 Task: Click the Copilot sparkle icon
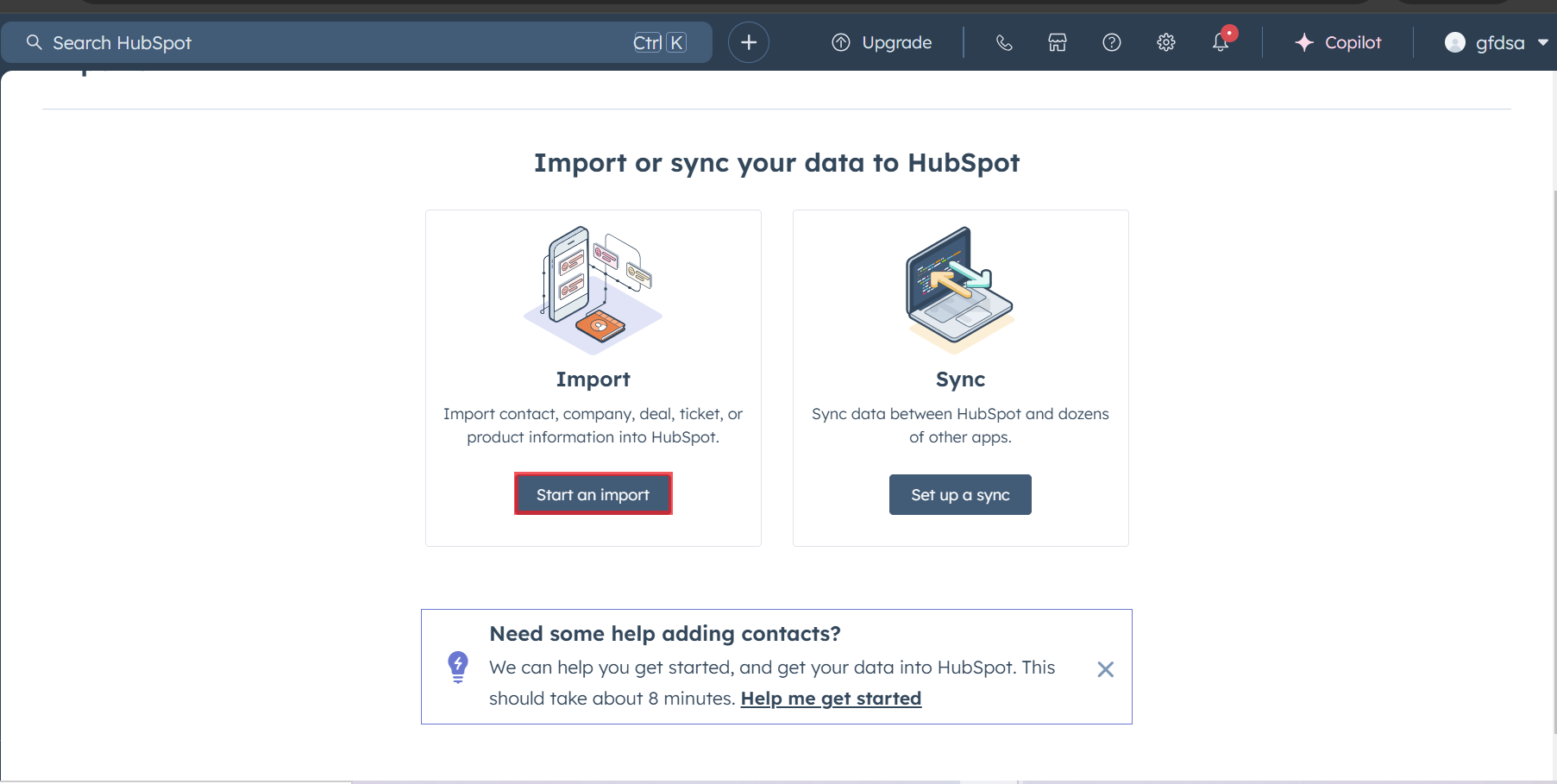pyautogui.click(x=1304, y=42)
